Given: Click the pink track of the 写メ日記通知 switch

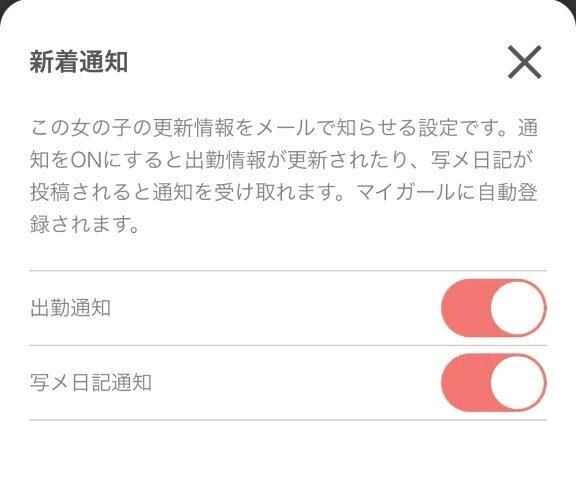Looking at the screenshot, I should tap(465, 383).
